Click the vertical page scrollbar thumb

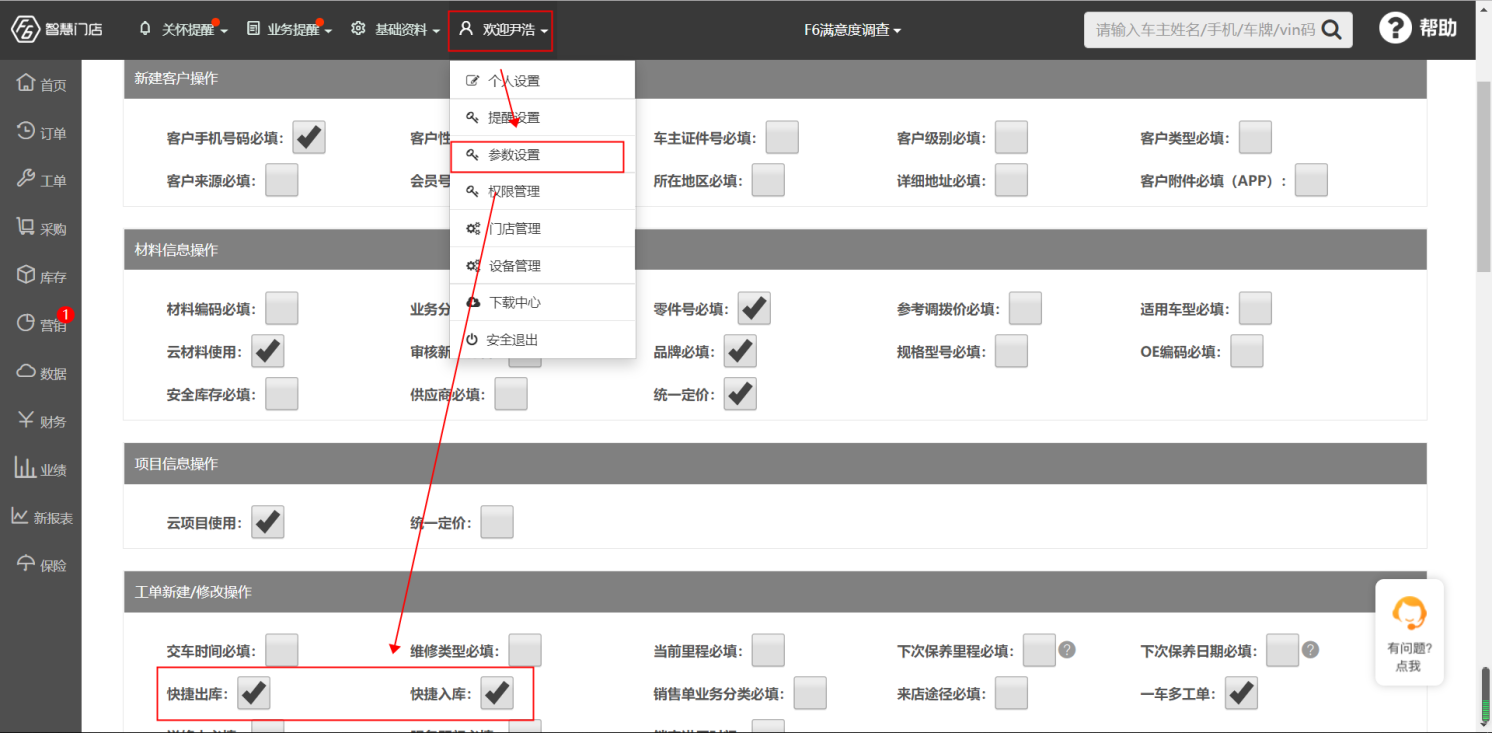[x=1483, y=176]
